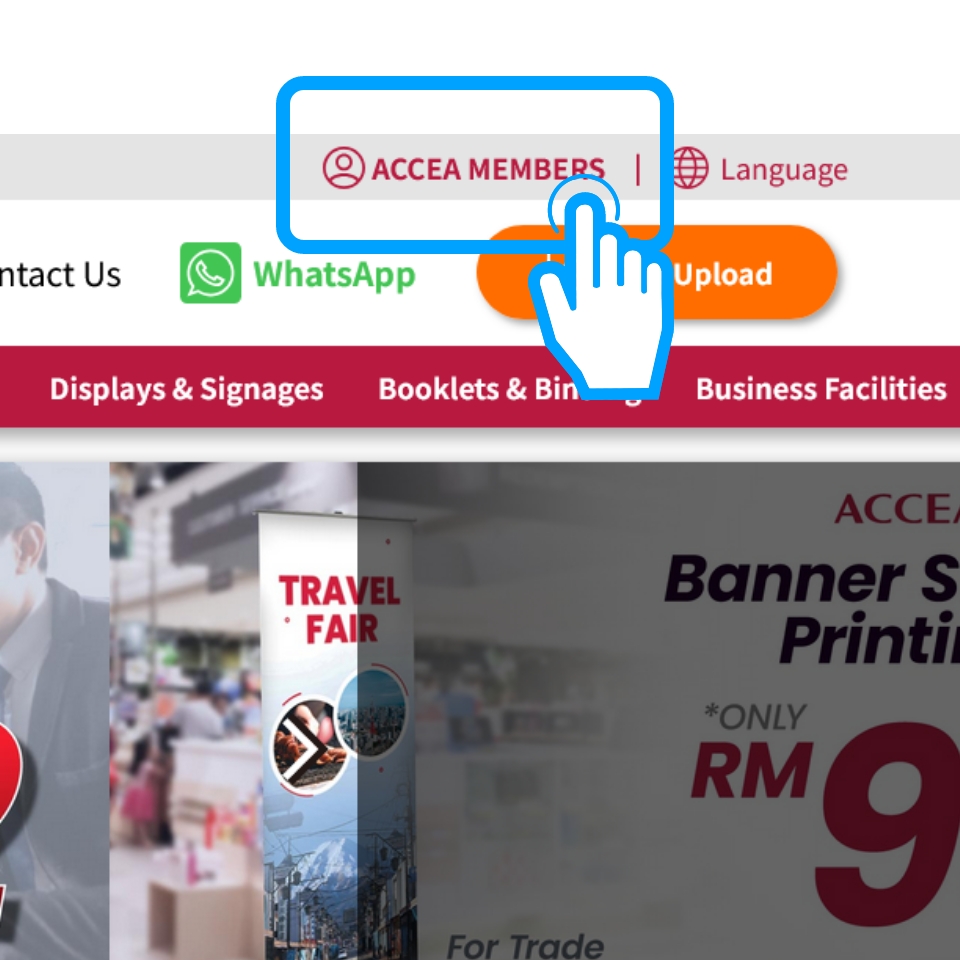Click the red ACCEA logo in banner
960x960 pixels.
(897, 509)
